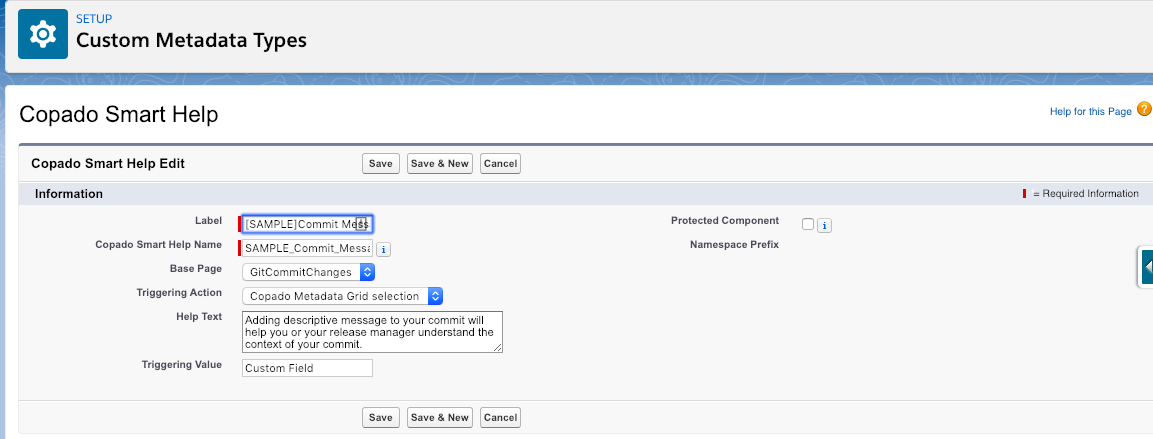Click info icon beside Protected Component checkbox
This screenshot has width=1153, height=439.
pyautogui.click(x=824, y=225)
